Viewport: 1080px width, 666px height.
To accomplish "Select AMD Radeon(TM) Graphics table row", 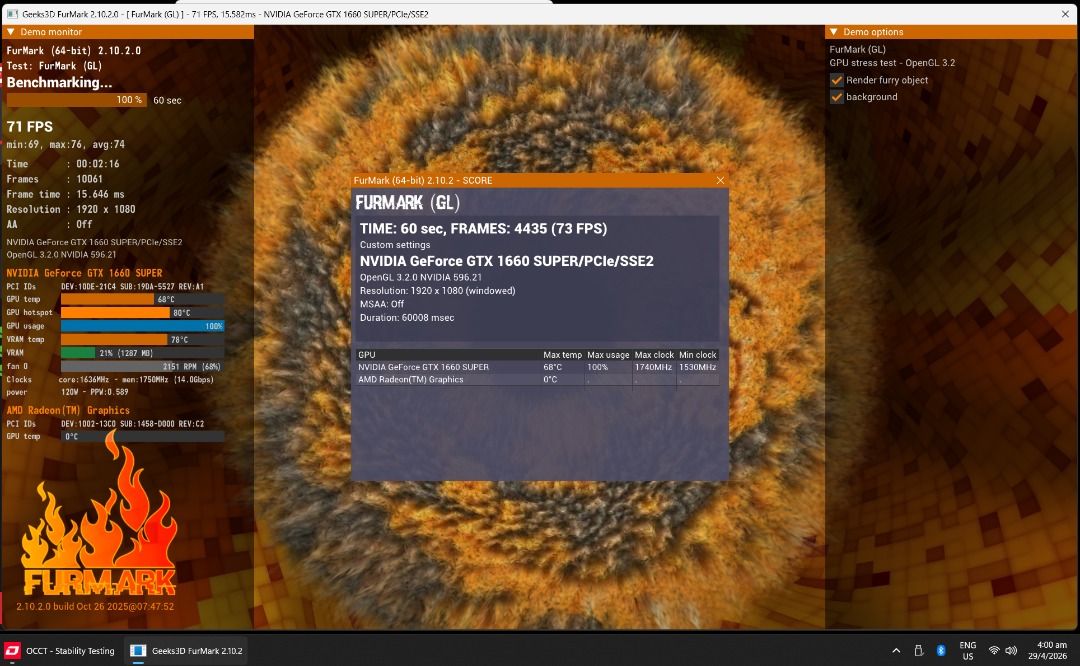I will 537,380.
